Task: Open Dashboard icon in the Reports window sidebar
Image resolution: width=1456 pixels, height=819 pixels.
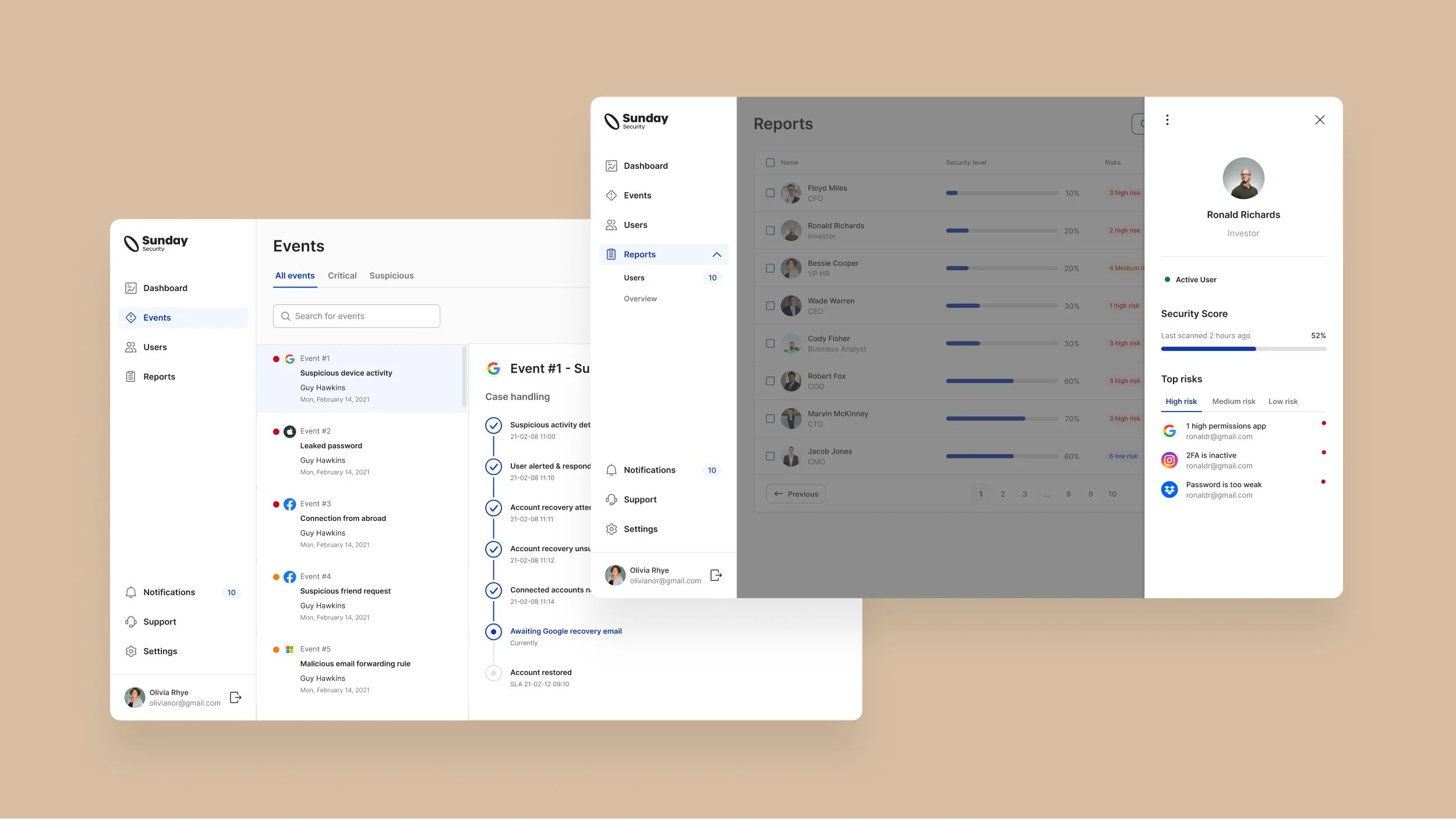Action: (x=611, y=166)
